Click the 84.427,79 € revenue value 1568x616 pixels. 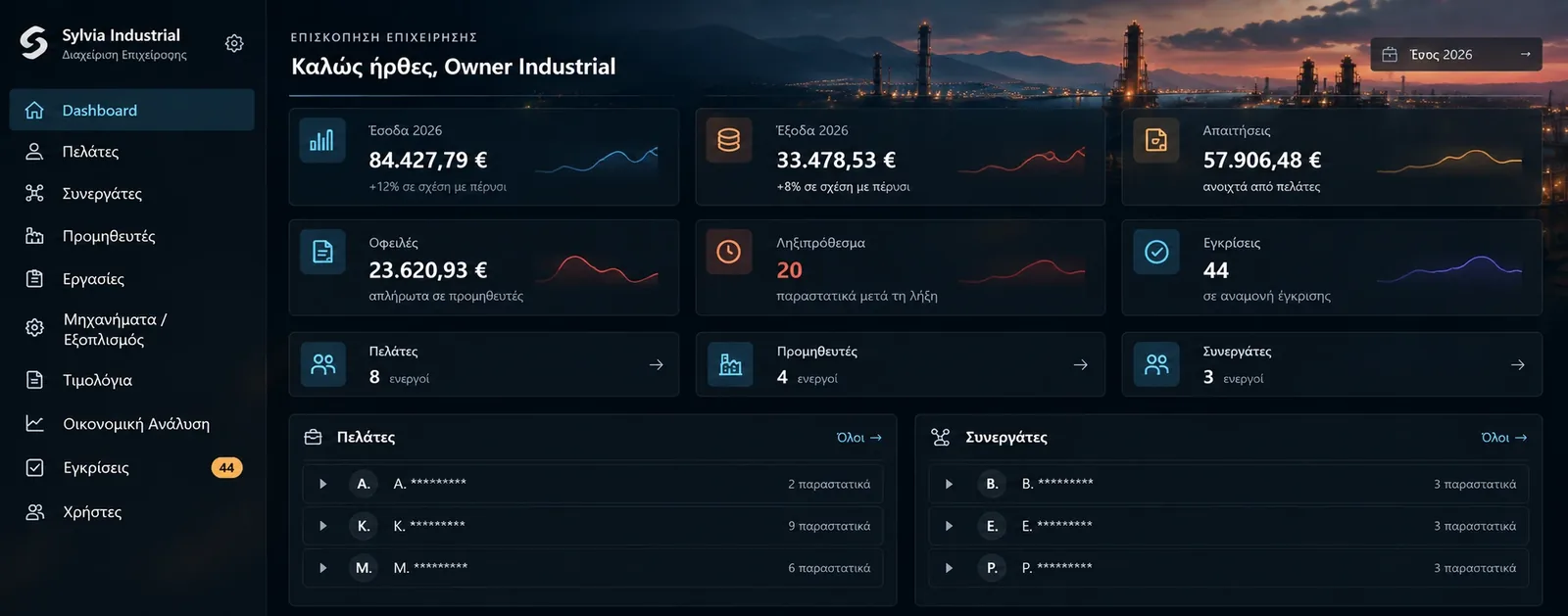point(428,160)
